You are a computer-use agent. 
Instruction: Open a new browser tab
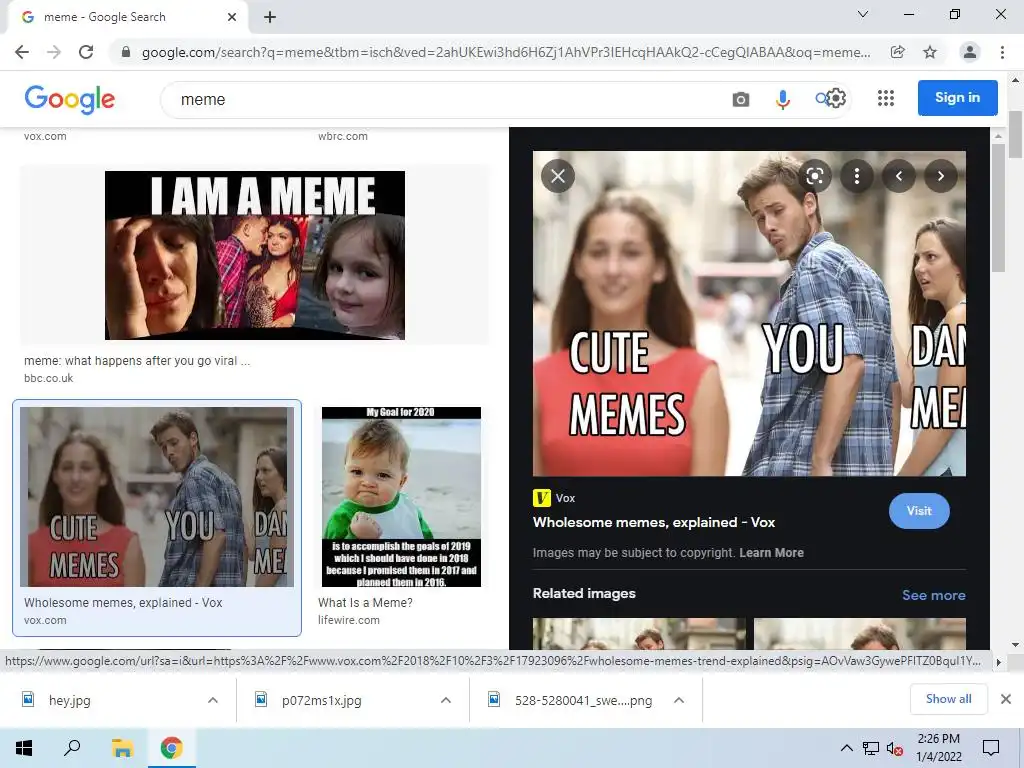270,17
